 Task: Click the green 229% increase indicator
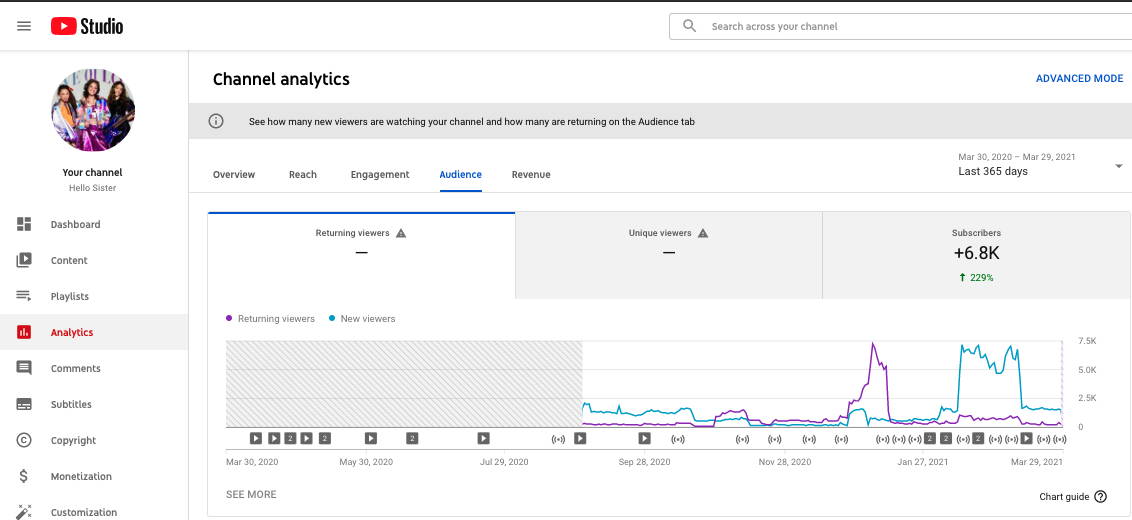click(x=976, y=277)
